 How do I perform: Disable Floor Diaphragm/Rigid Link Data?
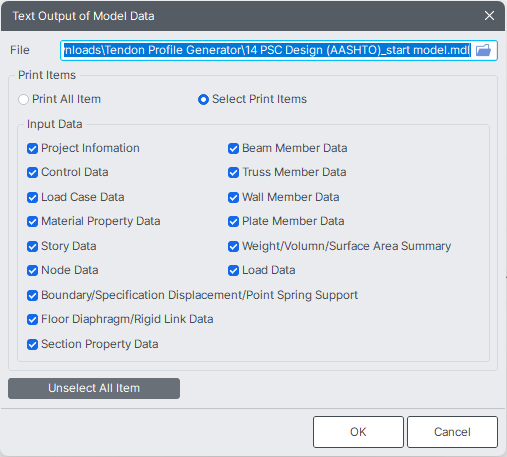tap(32, 319)
